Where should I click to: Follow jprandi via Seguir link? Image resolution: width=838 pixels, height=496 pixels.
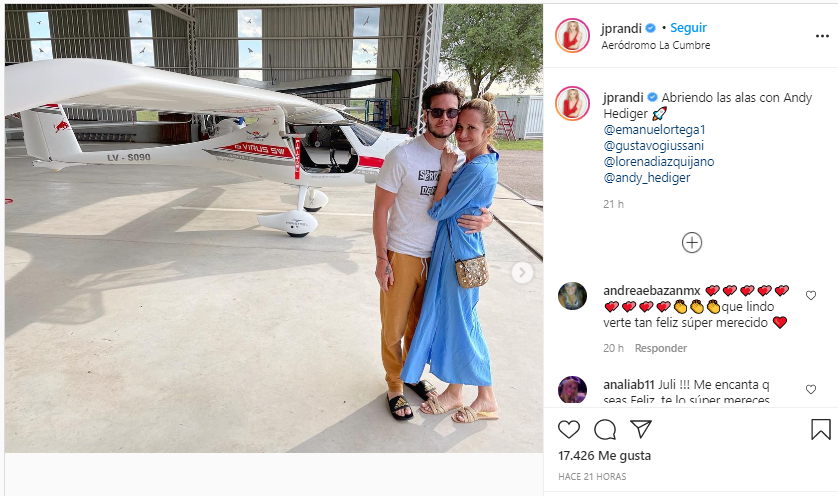click(x=688, y=28)
